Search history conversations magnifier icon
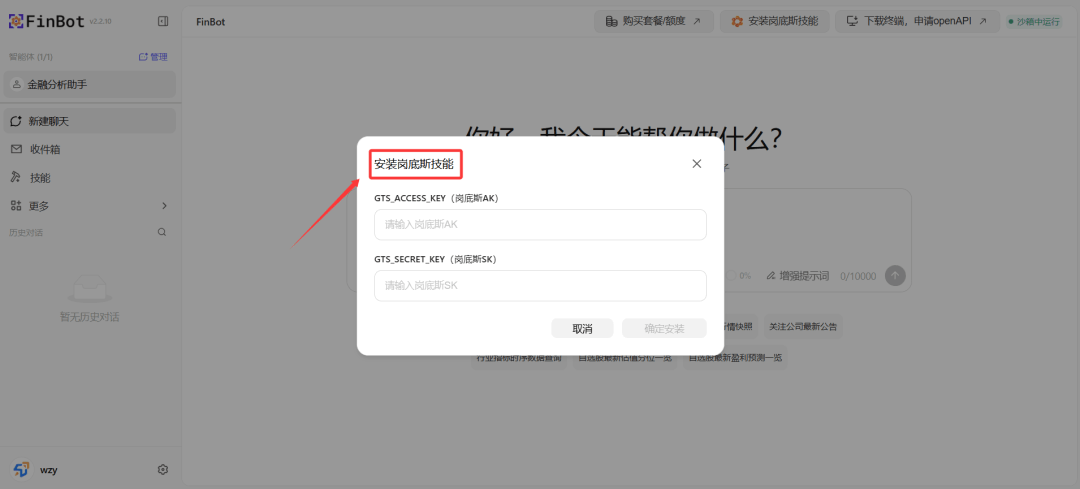Image resolution: width=1080 pixels, height=489 pixels. tap(162, 232)
